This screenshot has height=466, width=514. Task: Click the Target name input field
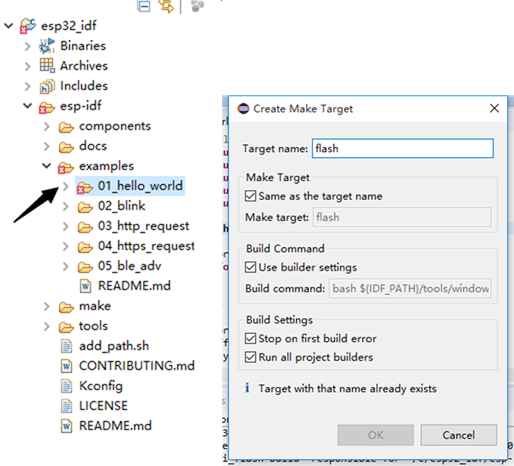403,148
